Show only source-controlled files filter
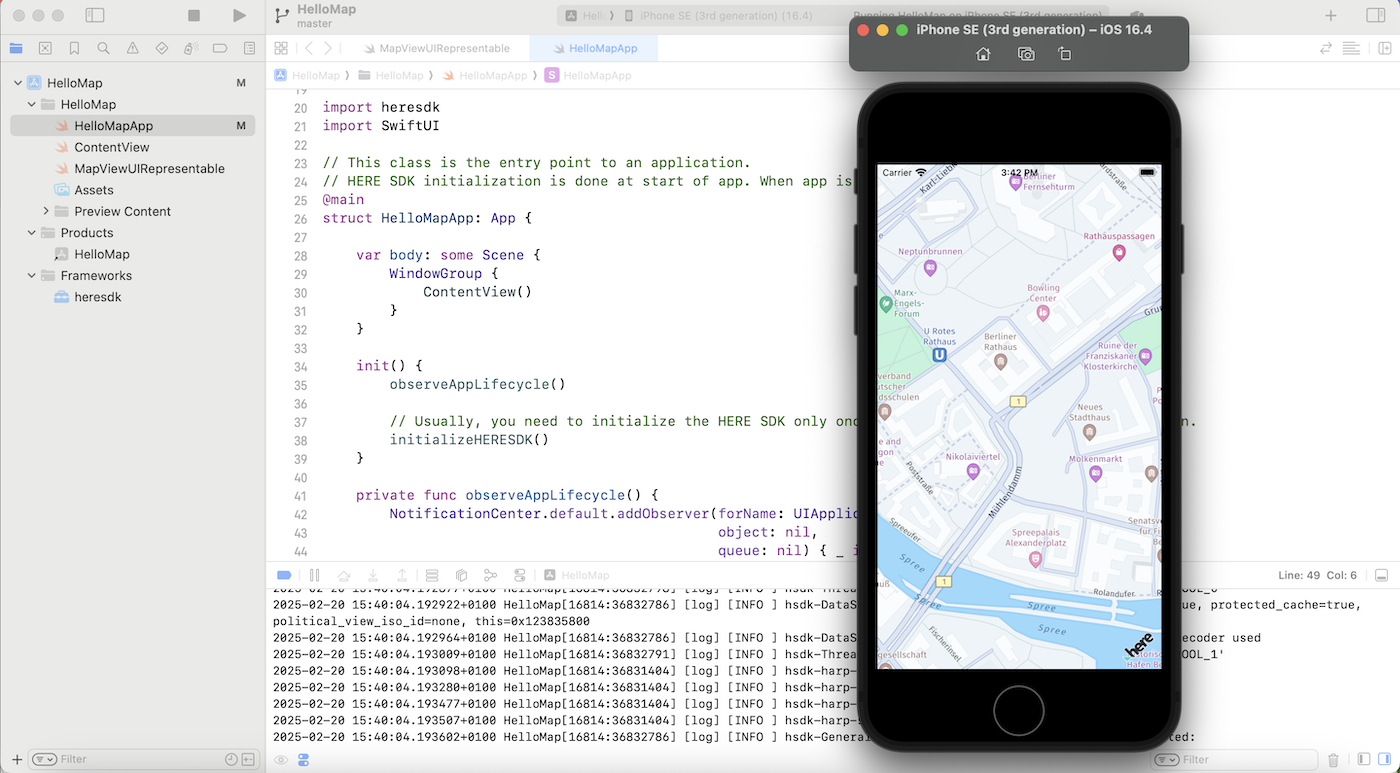 (250, 760)
